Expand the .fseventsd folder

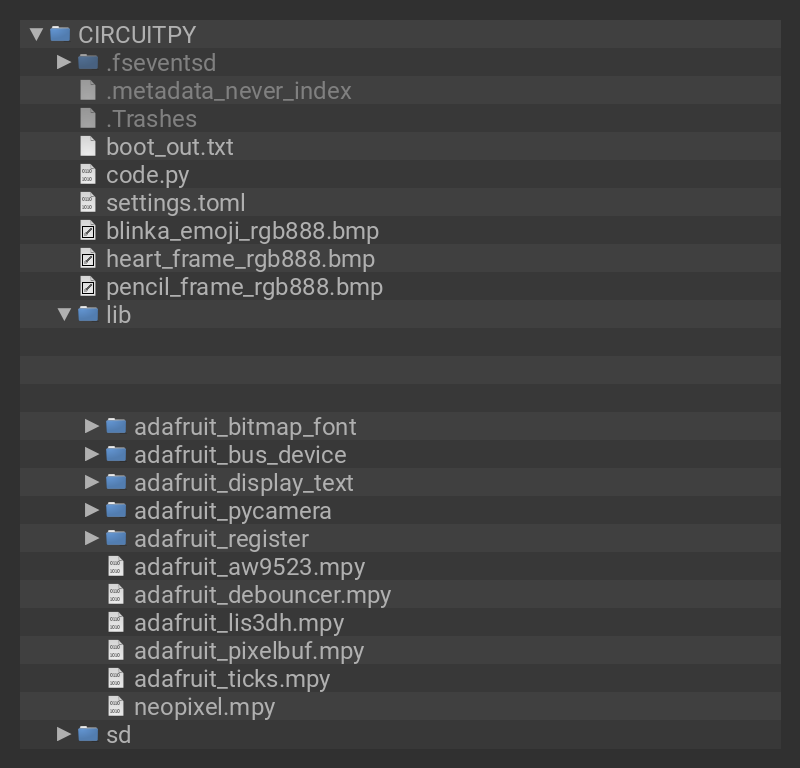(64, 62)
